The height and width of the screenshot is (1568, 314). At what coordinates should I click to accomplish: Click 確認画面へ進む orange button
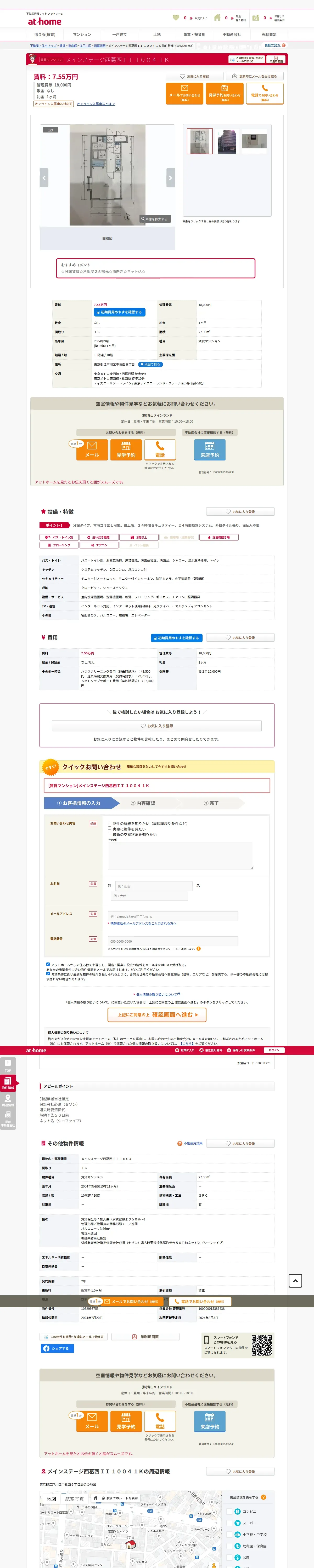pyautogui.click(x=157, y=1015)
